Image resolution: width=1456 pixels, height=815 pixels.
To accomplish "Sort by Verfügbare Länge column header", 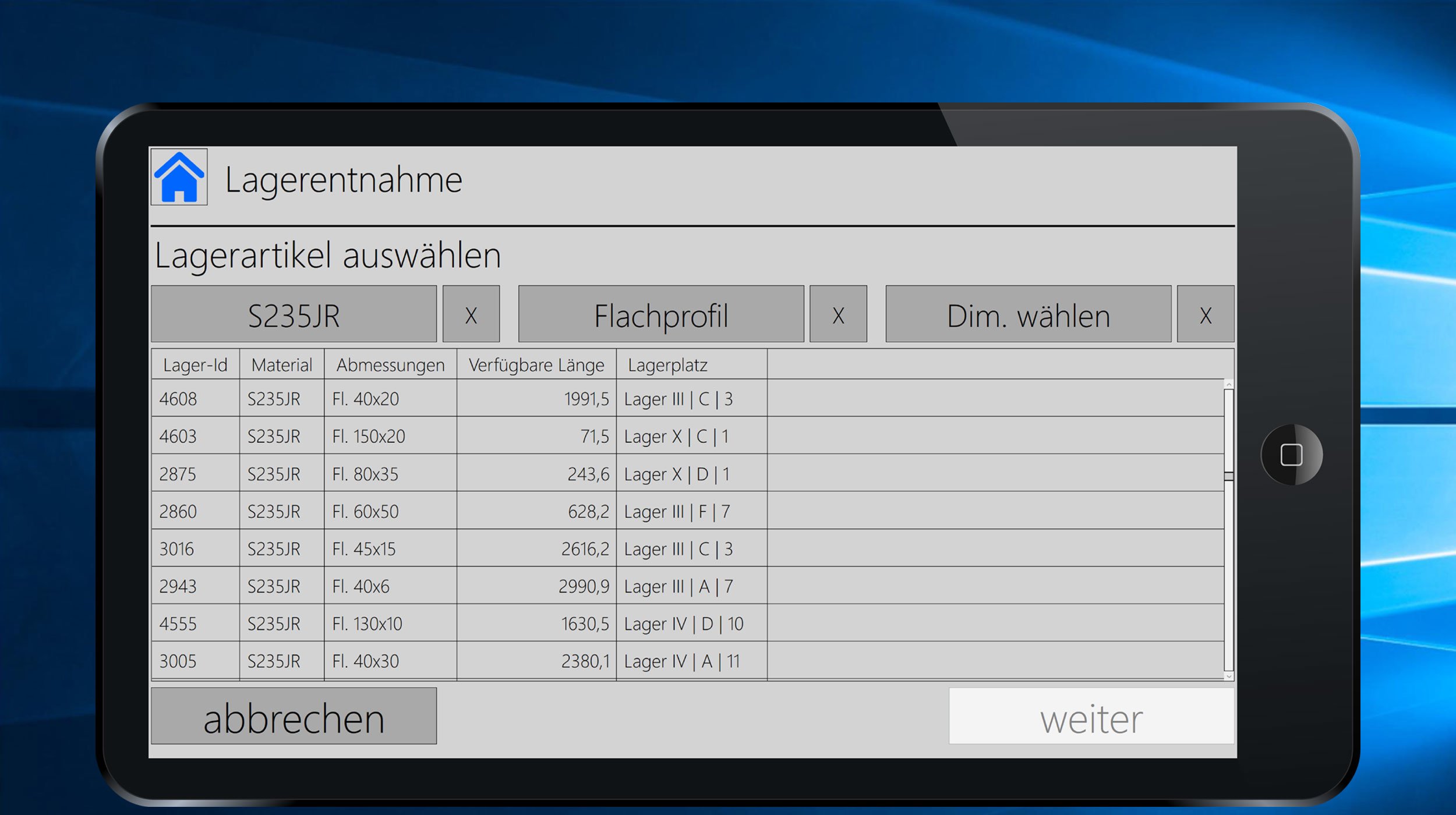I will point(536,365).
